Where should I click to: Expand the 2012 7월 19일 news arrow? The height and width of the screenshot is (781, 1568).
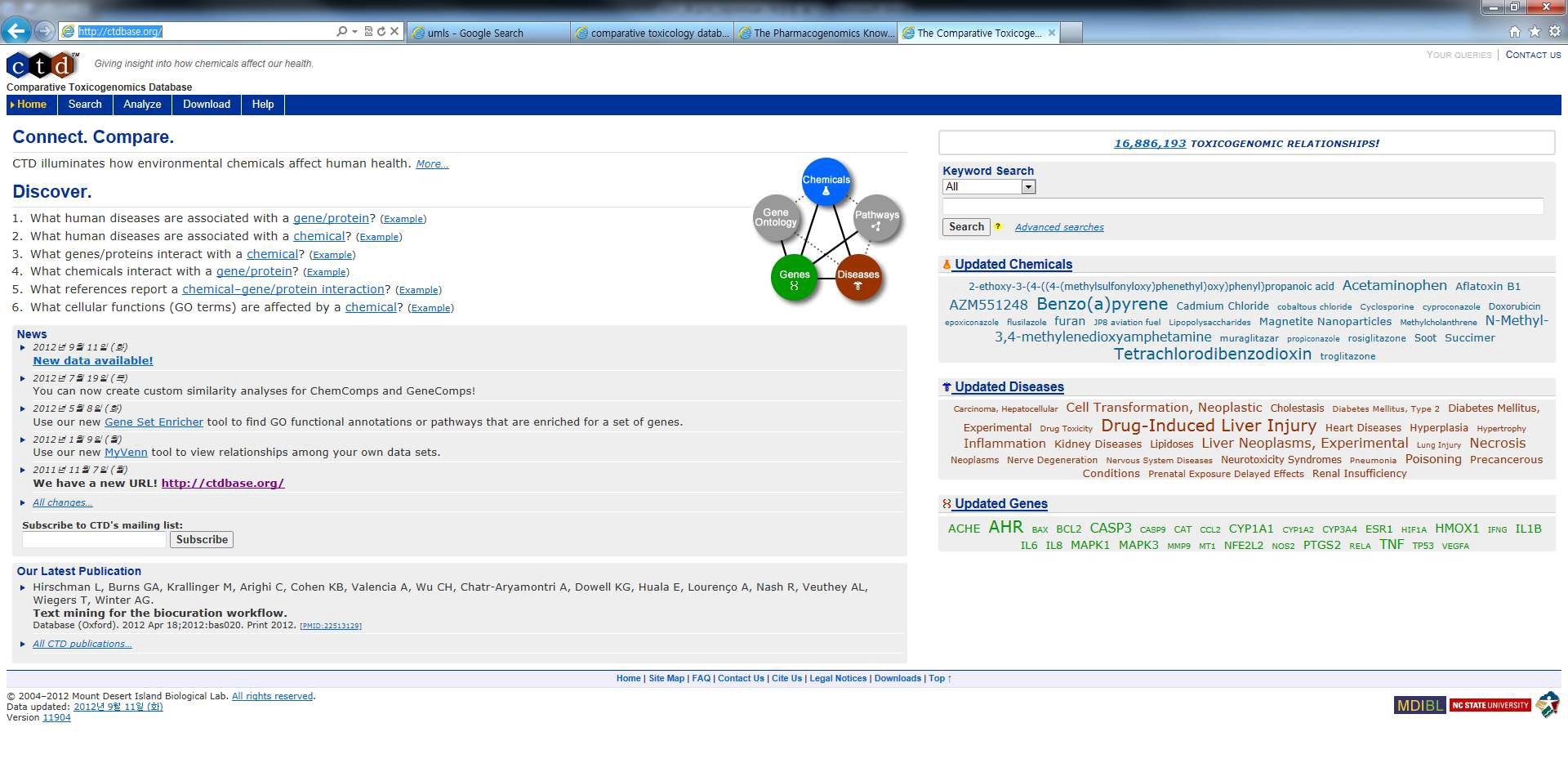point(23,378)
